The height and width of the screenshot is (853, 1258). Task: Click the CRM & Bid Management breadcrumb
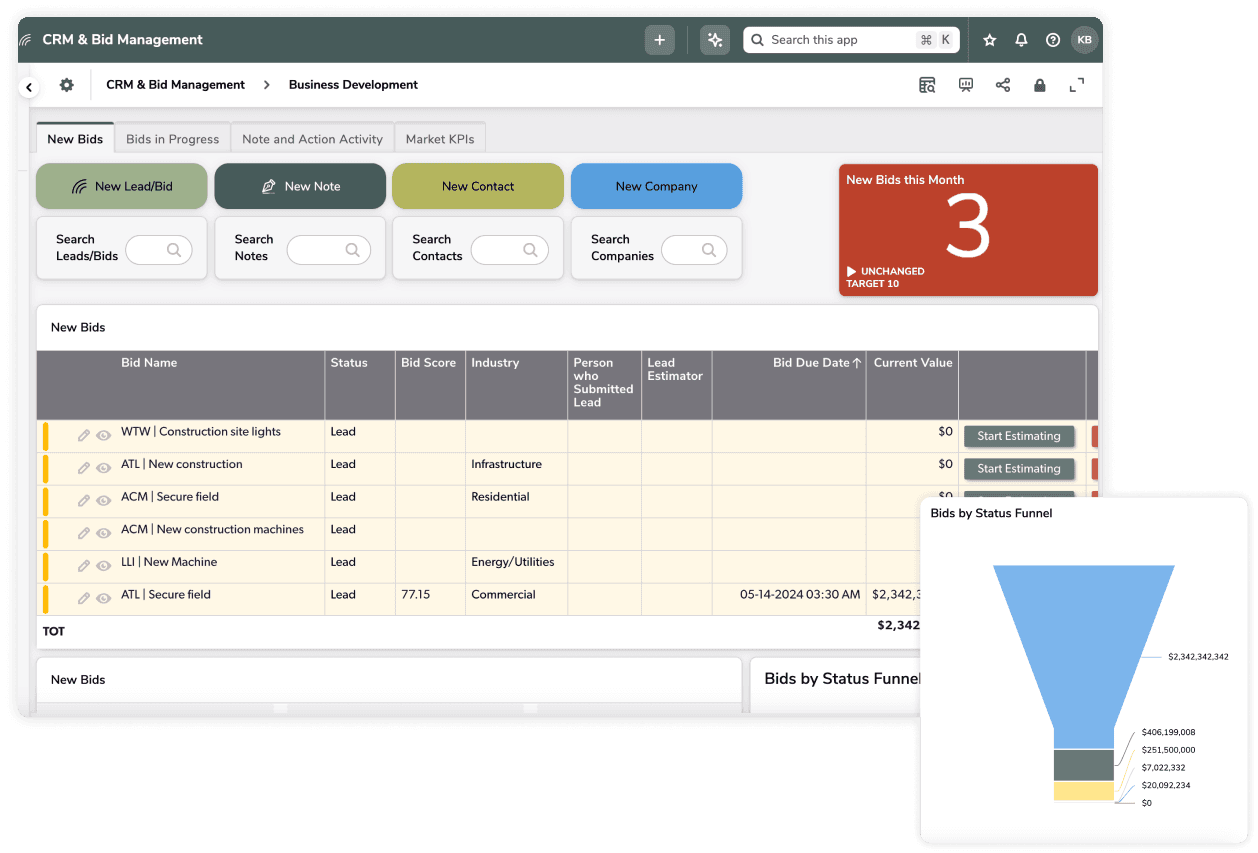(x=175, y=85)
